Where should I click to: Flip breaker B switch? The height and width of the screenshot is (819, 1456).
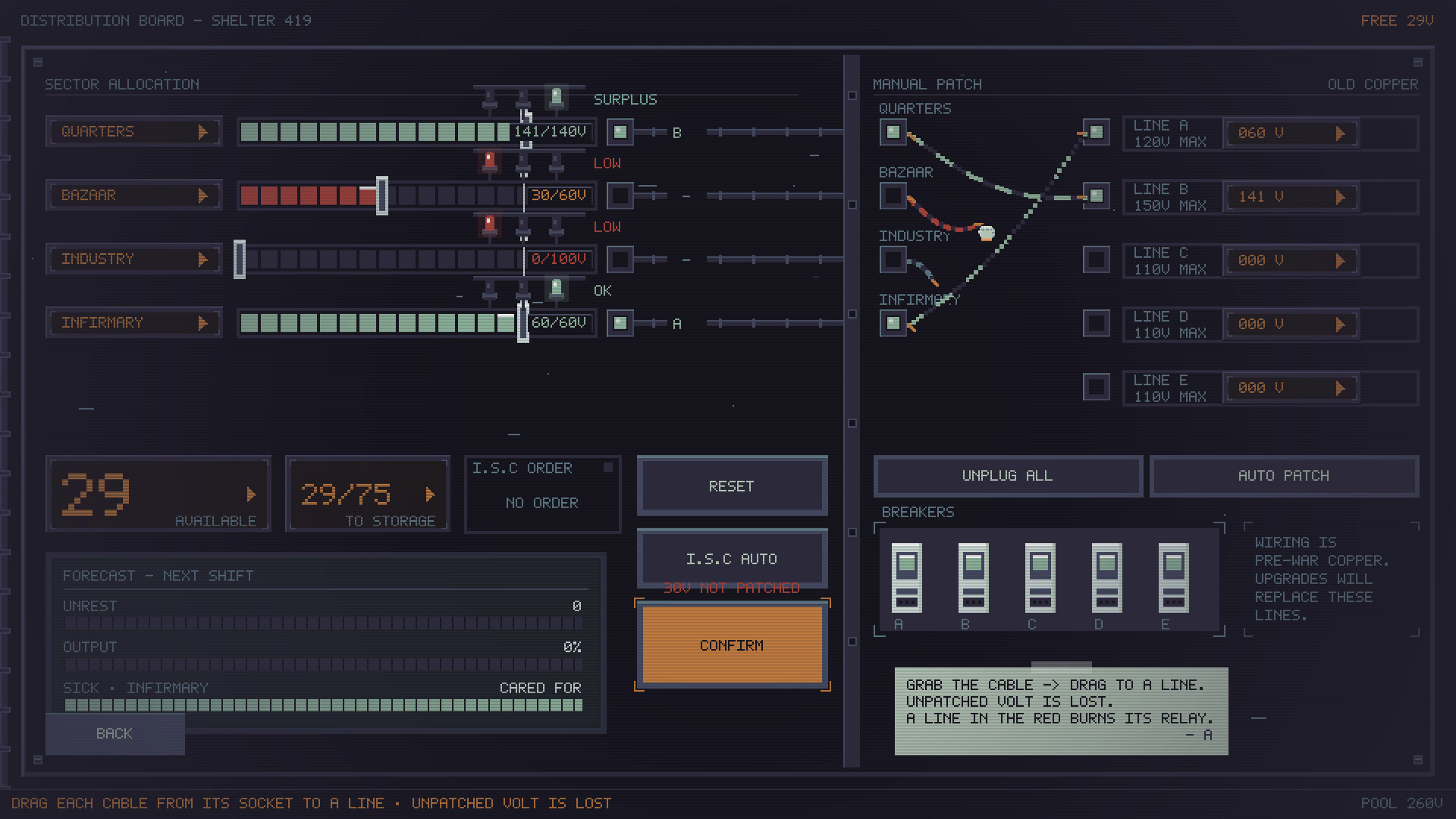[x=973, y=578]
